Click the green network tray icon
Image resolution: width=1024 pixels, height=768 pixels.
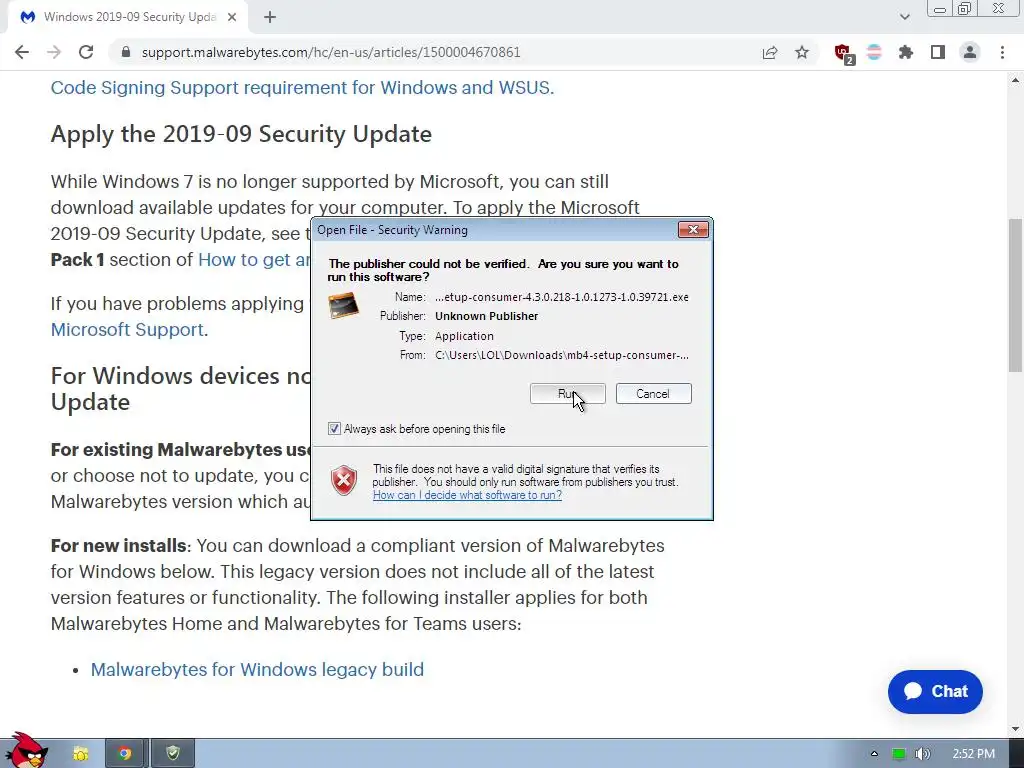(x=899, y=754)
